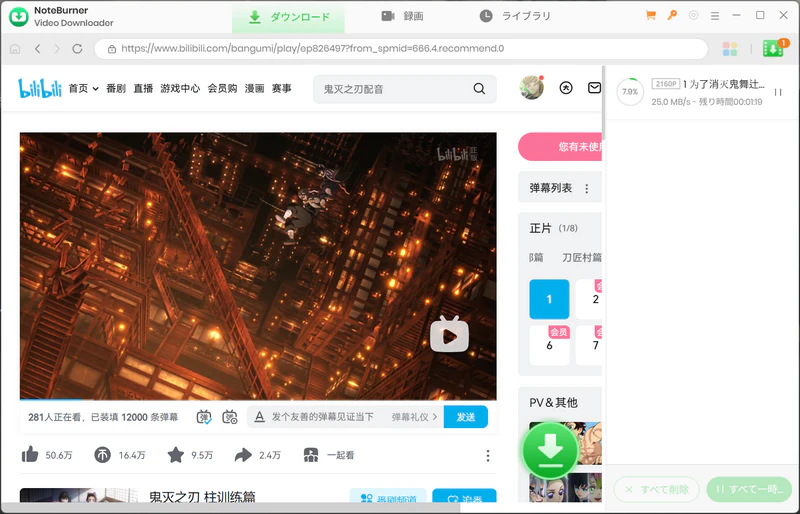The height and width of the screenshot is (514, 800).
Task: Select episode 6 tile
Action: pos(549,345)
